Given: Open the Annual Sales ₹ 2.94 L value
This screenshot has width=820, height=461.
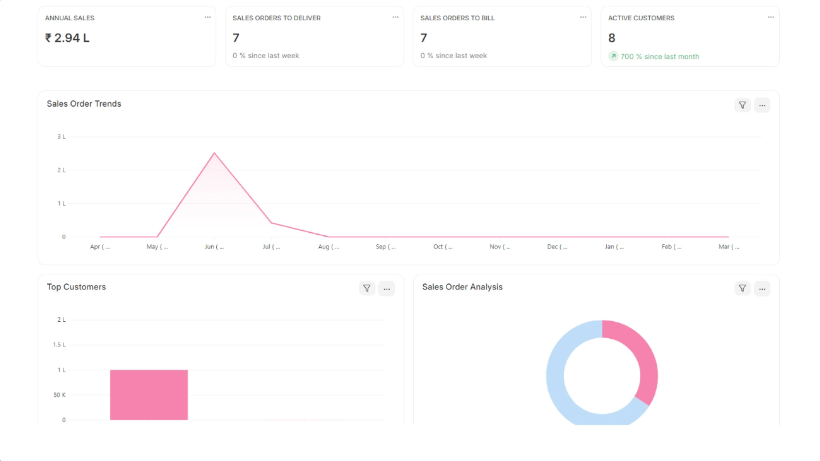Looking at the screenshot, I should coord(67,38).
